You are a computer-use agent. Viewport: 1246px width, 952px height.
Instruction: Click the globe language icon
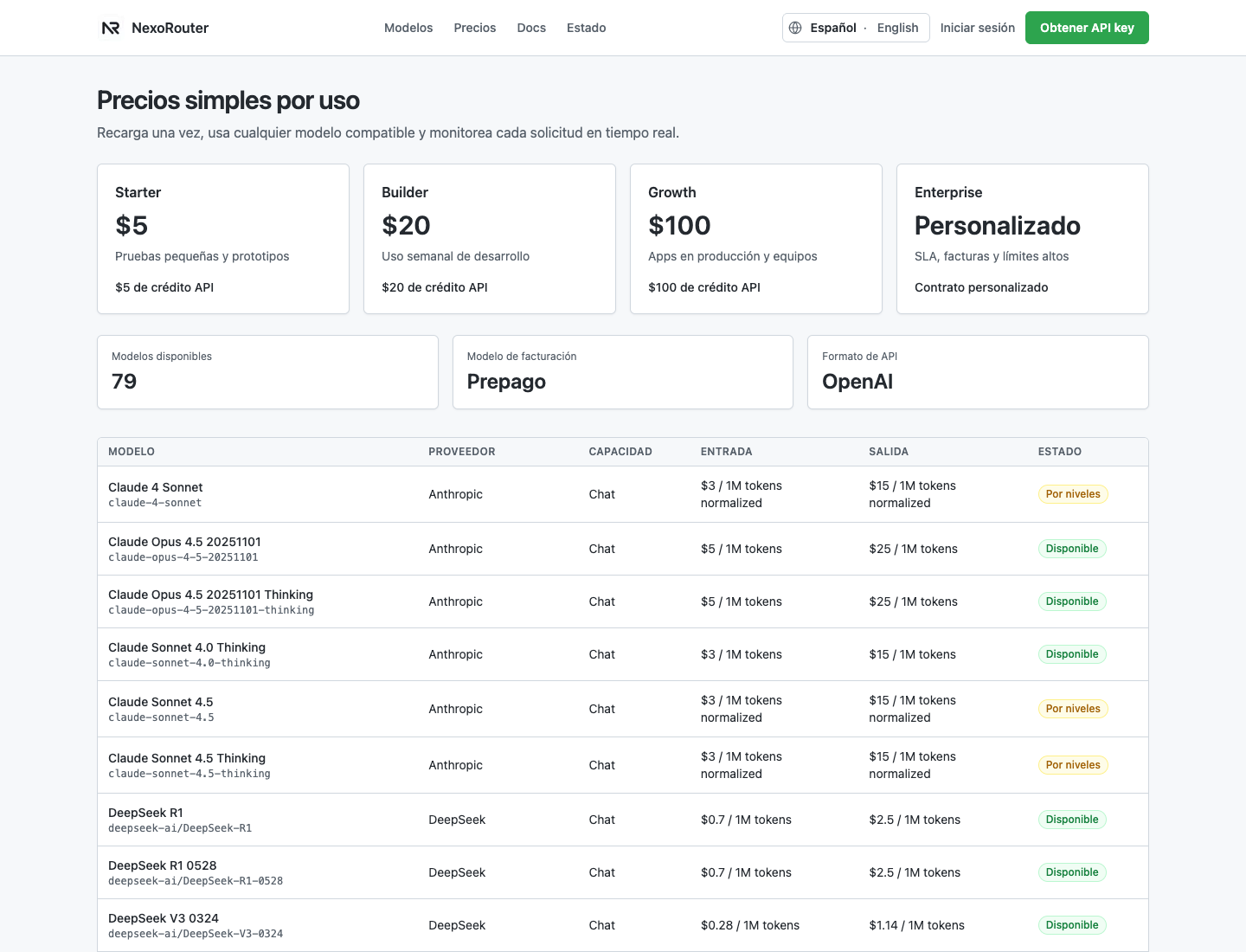(795, 28)
